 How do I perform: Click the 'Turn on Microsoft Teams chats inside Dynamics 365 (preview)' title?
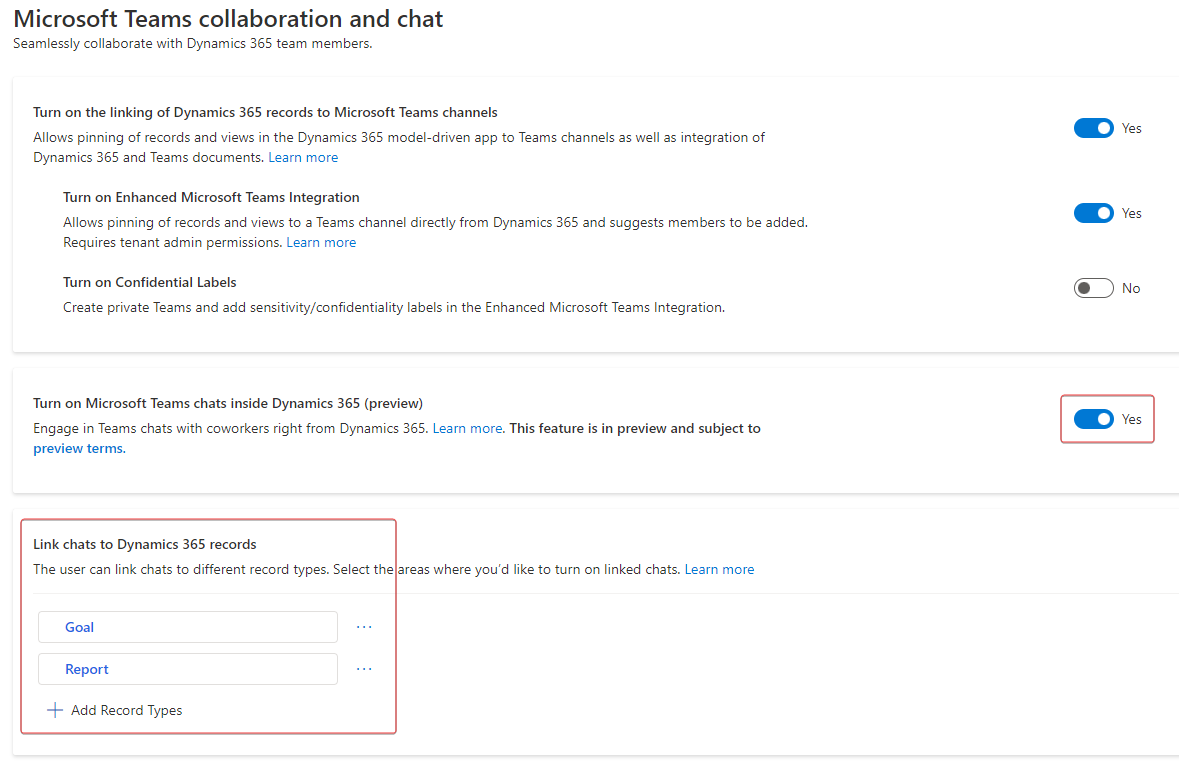(228, 403)
